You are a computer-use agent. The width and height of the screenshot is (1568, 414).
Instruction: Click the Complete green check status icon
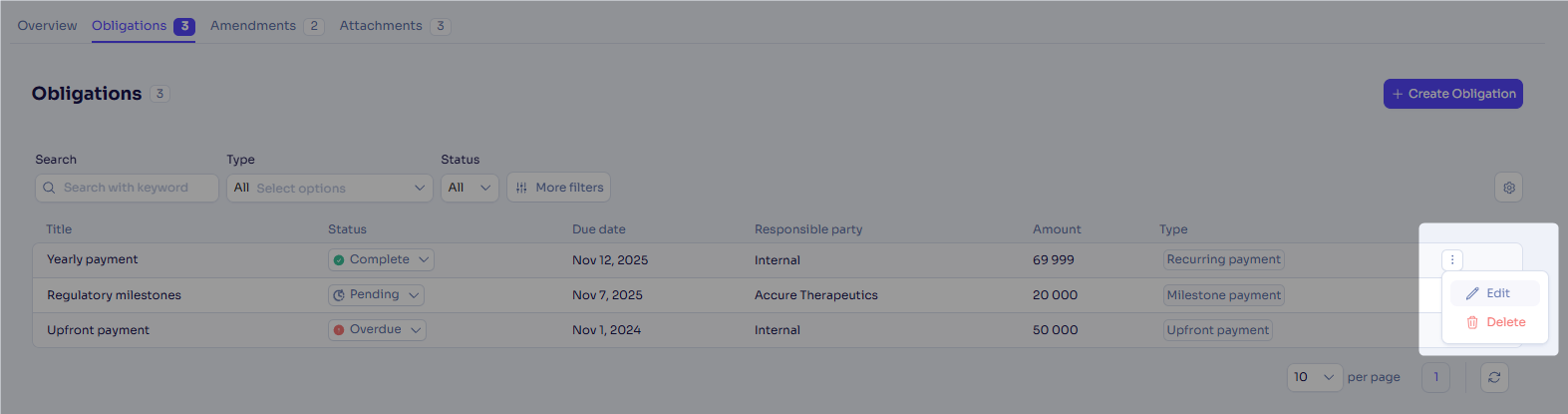point(339,259)
